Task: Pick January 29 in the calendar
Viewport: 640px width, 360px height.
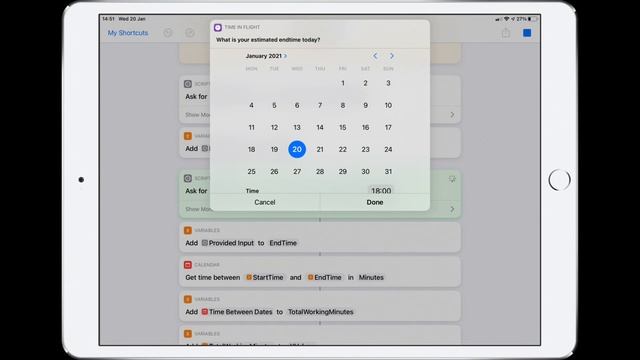Action: pos(343,171)
